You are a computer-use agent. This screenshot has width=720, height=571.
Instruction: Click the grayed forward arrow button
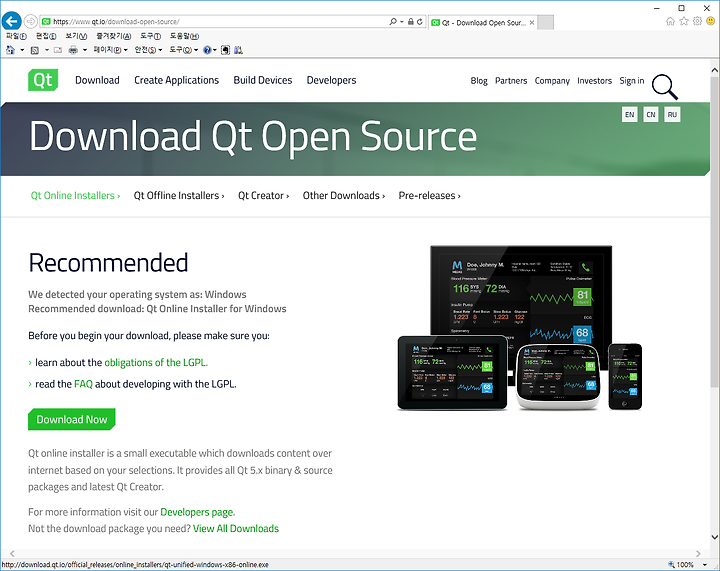30,21
